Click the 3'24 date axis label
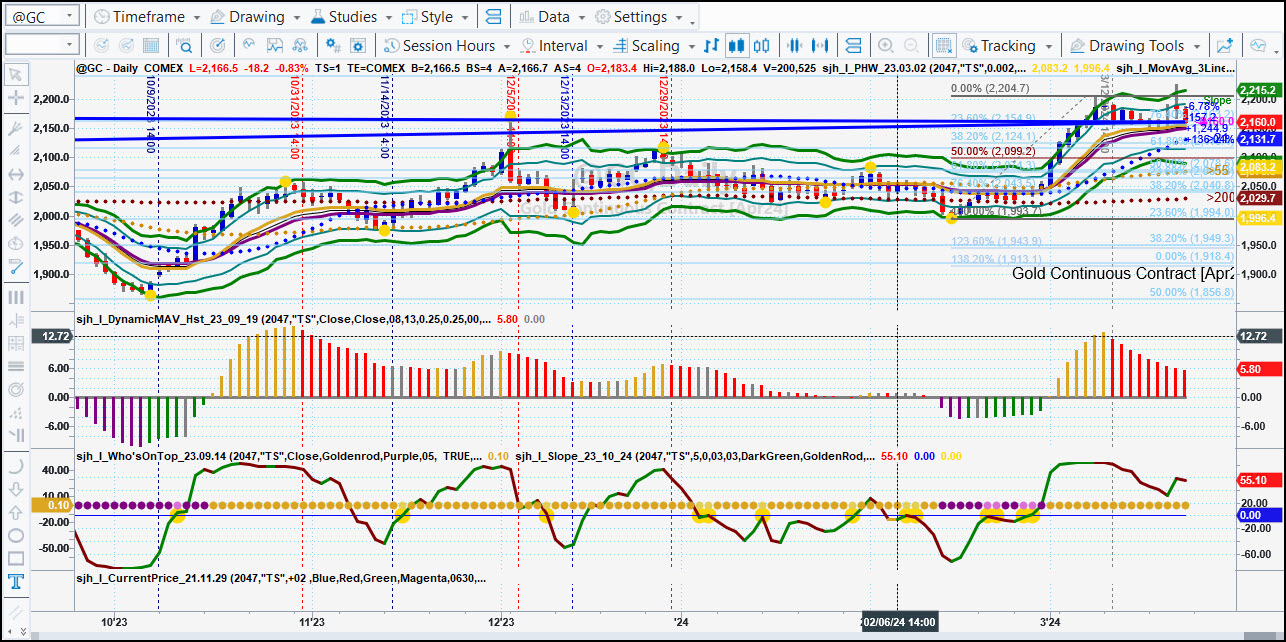This screenshot has height=642, width=1286. point(1051,622)
